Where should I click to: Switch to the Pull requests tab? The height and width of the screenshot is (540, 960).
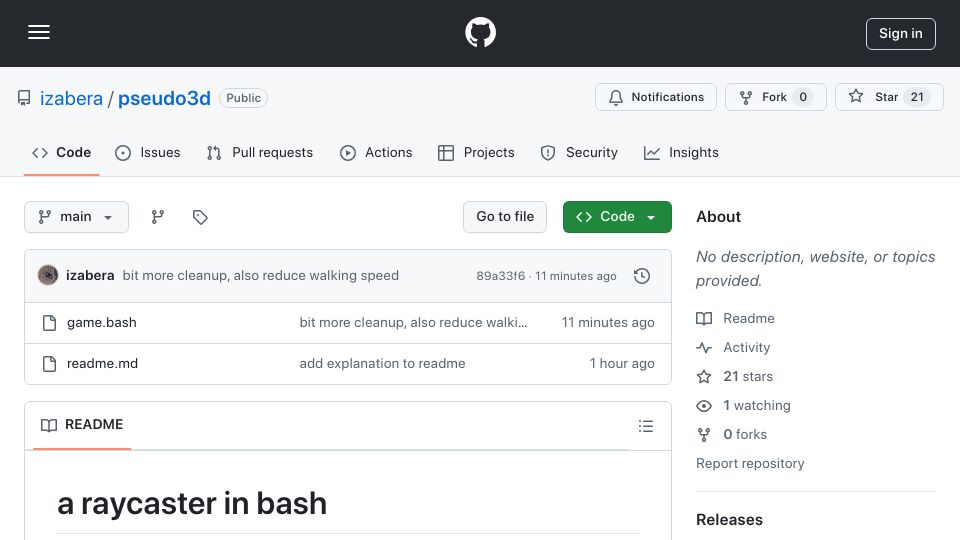[260, 152]
